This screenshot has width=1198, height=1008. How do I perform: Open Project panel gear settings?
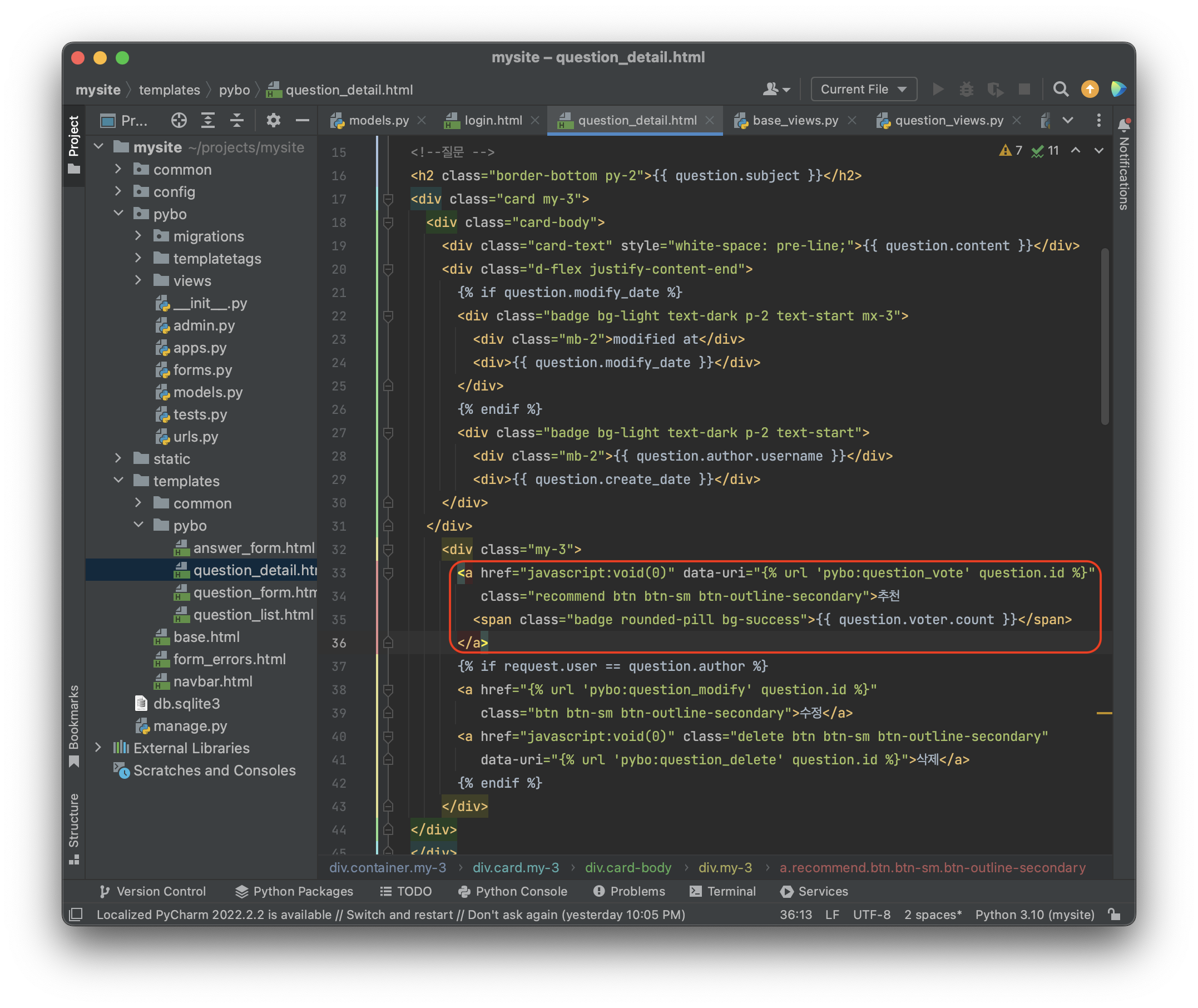point(273,120)
